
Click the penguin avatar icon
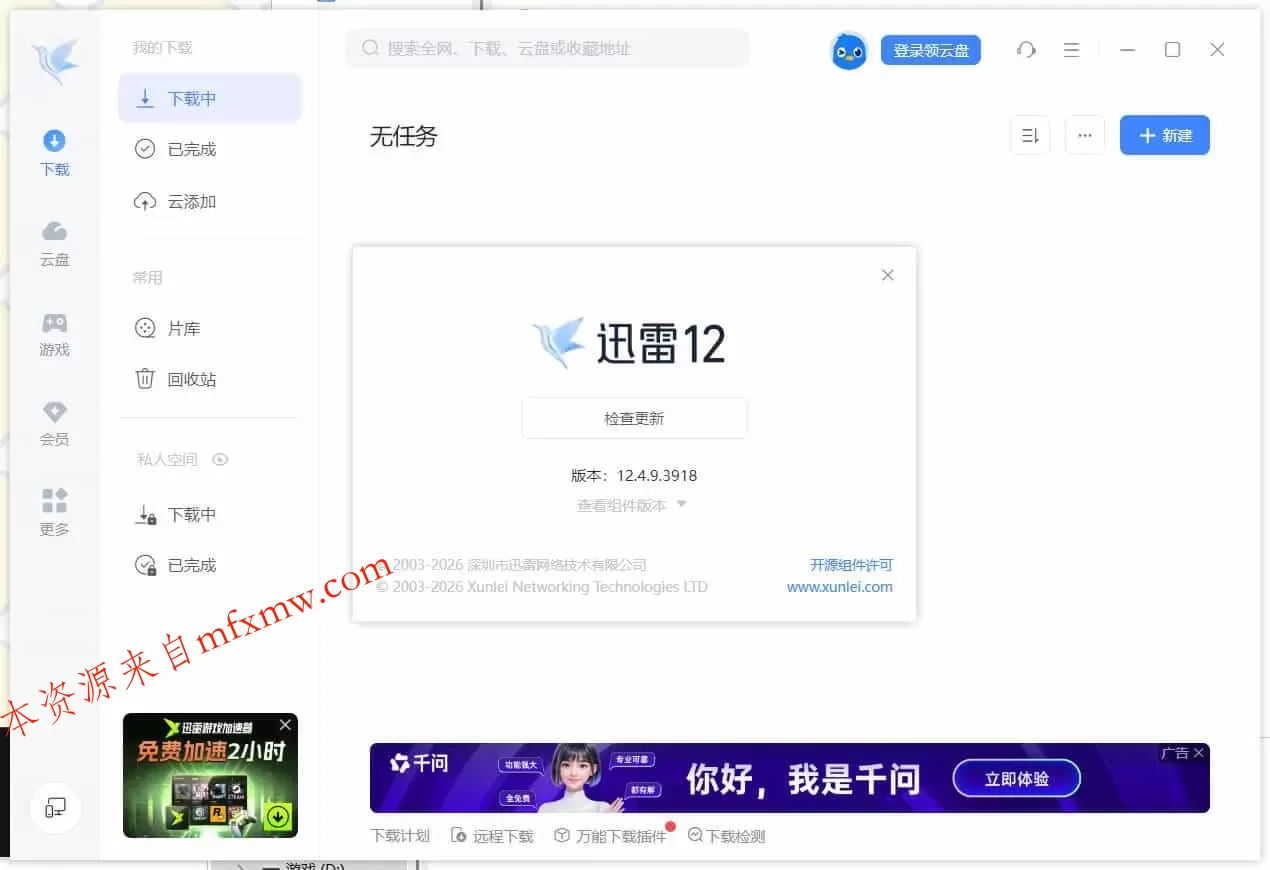point(849,50)
